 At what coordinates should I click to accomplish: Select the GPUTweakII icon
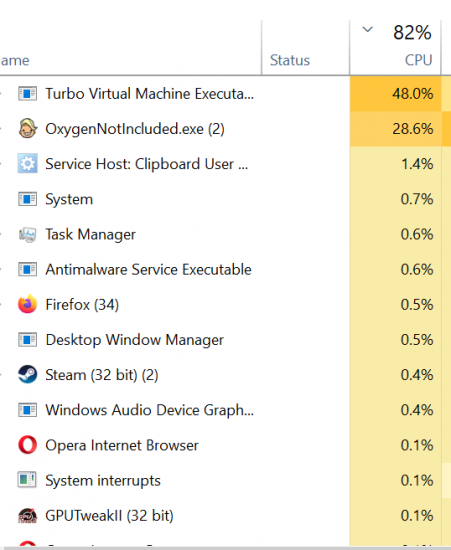pos(27,515)
